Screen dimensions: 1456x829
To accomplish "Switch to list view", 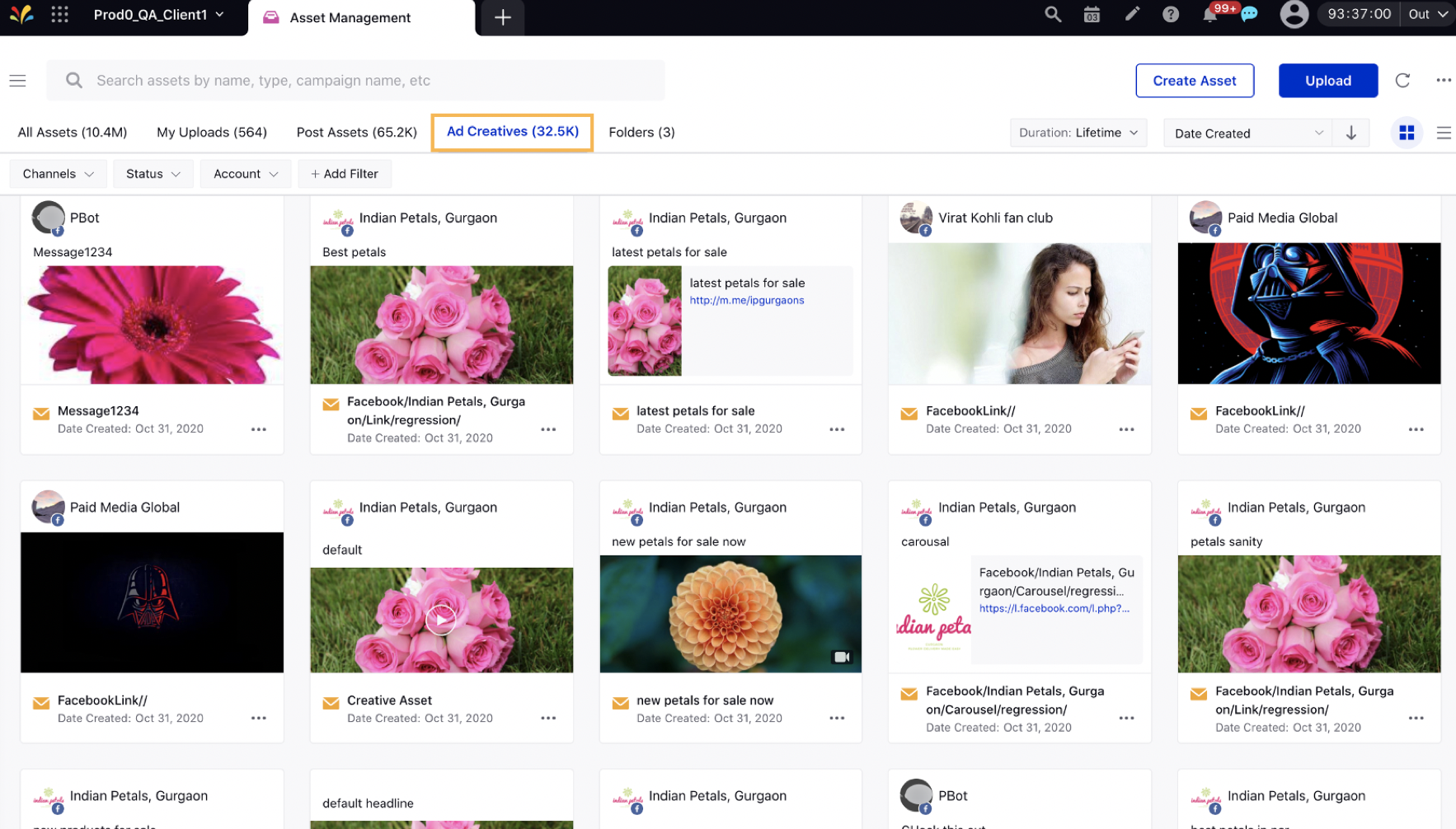I will click(1444, 133).
